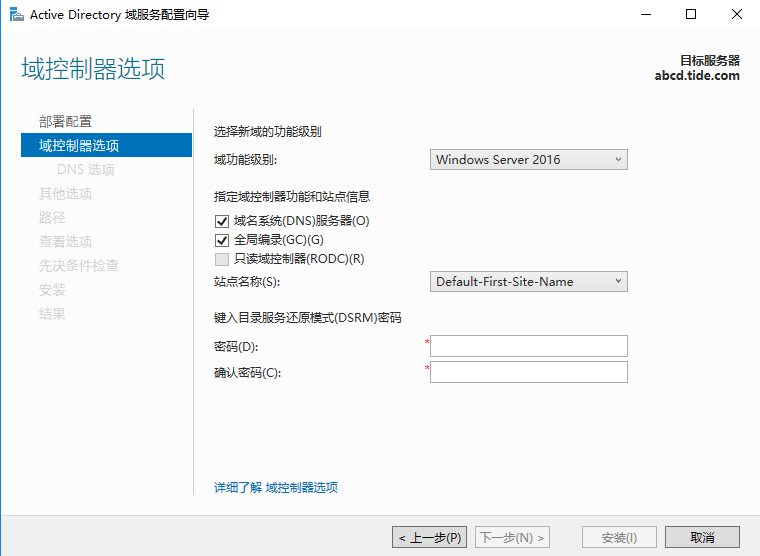This screenshot has width=760, height=556.
Task: Click the 键入目录服务还原模式(DSRM)密码 text
Action: 308,318
